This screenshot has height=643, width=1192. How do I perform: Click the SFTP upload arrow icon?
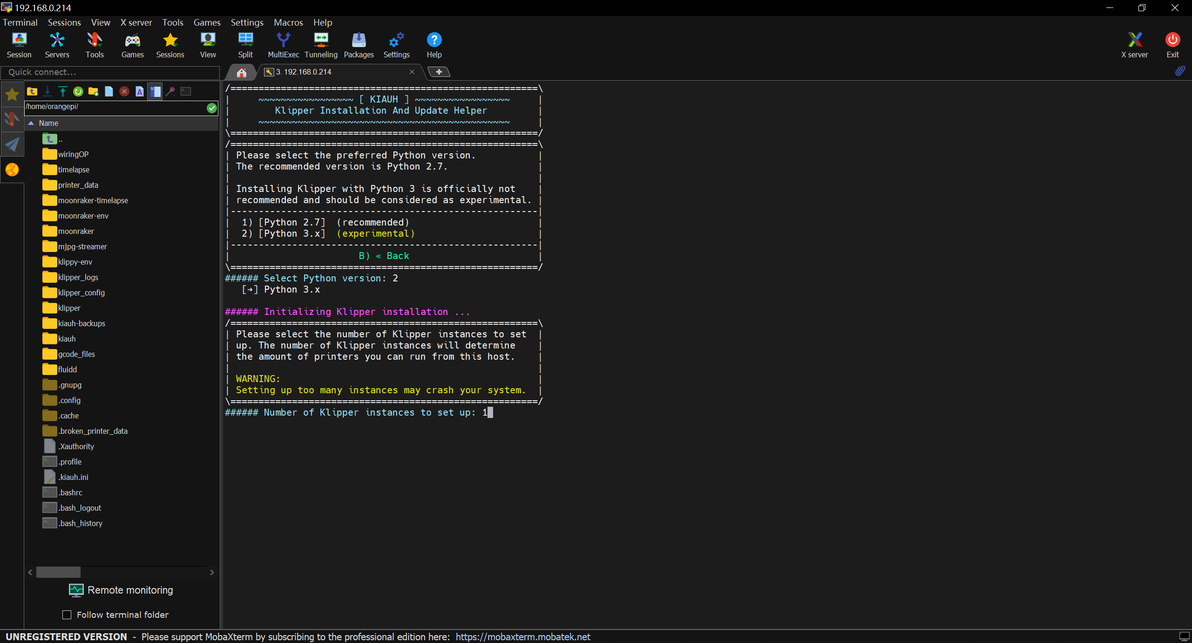tap(62, 92)
